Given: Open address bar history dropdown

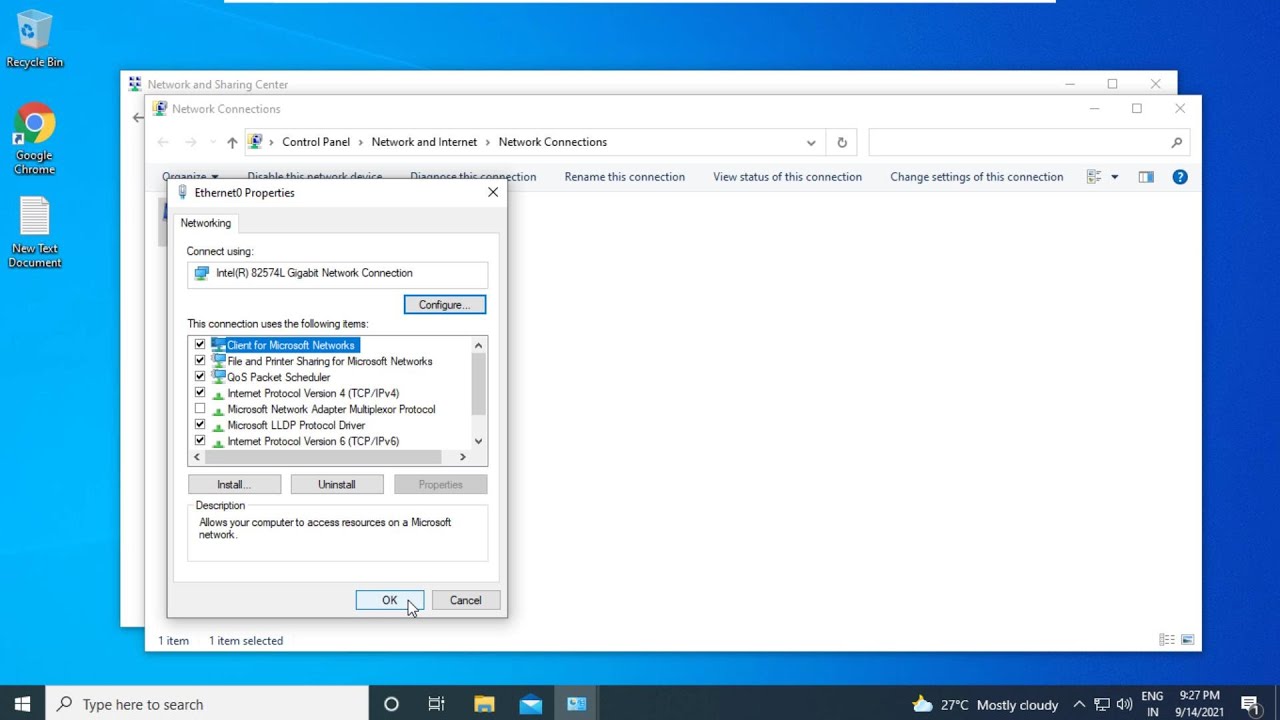Looking at the screenshot, I should click(x=811, y=142).
